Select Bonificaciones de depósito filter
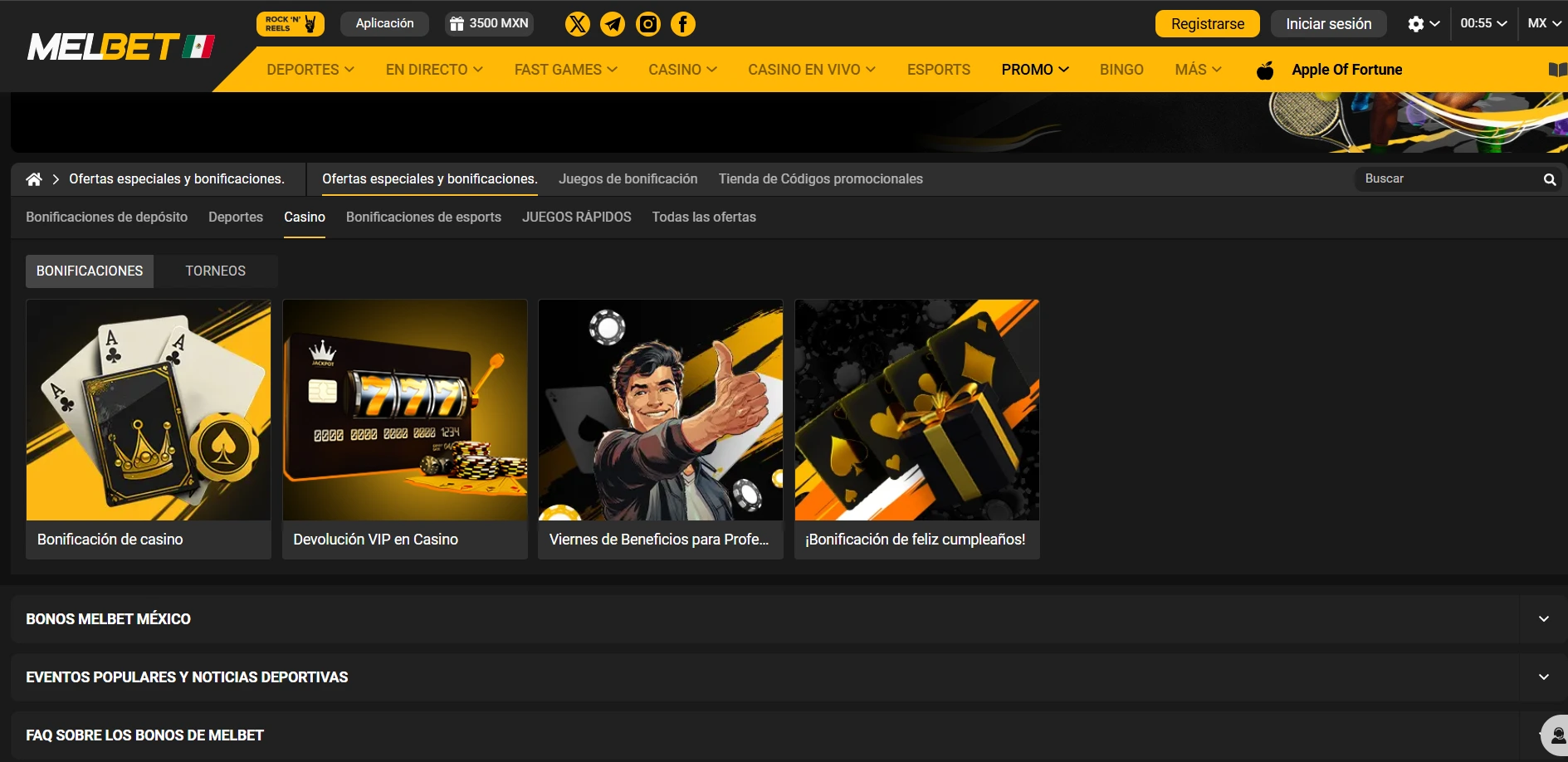1568x762 pixels. [x=107, y=217]
